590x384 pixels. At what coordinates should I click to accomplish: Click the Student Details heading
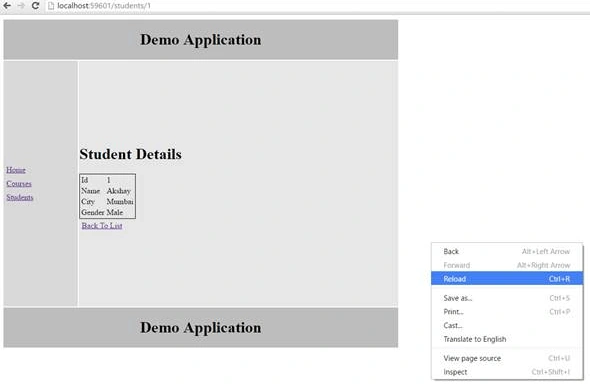pyautogui.click(x=131, y=154)
